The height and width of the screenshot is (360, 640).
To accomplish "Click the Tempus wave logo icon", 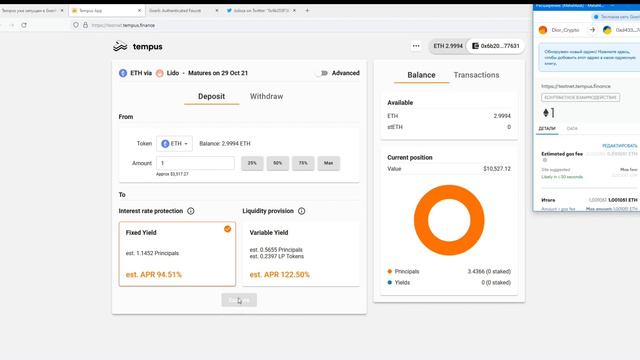I will click(120, 47).
